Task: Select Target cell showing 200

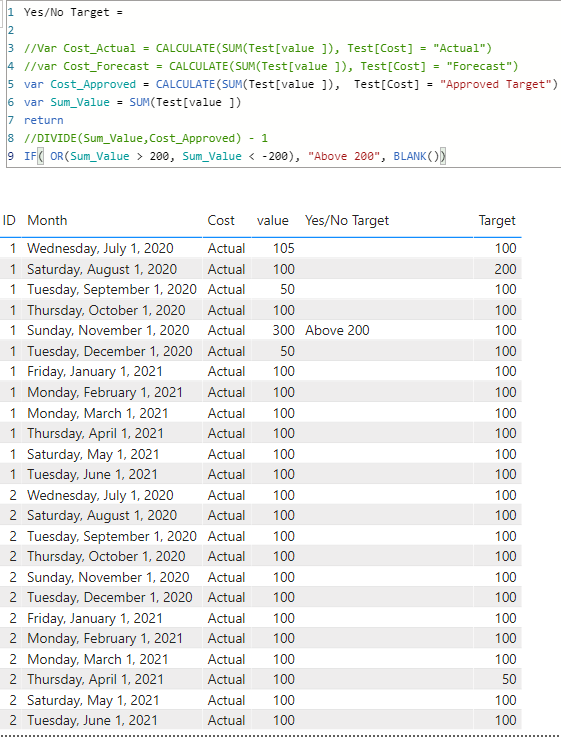Action: point(505,269)
